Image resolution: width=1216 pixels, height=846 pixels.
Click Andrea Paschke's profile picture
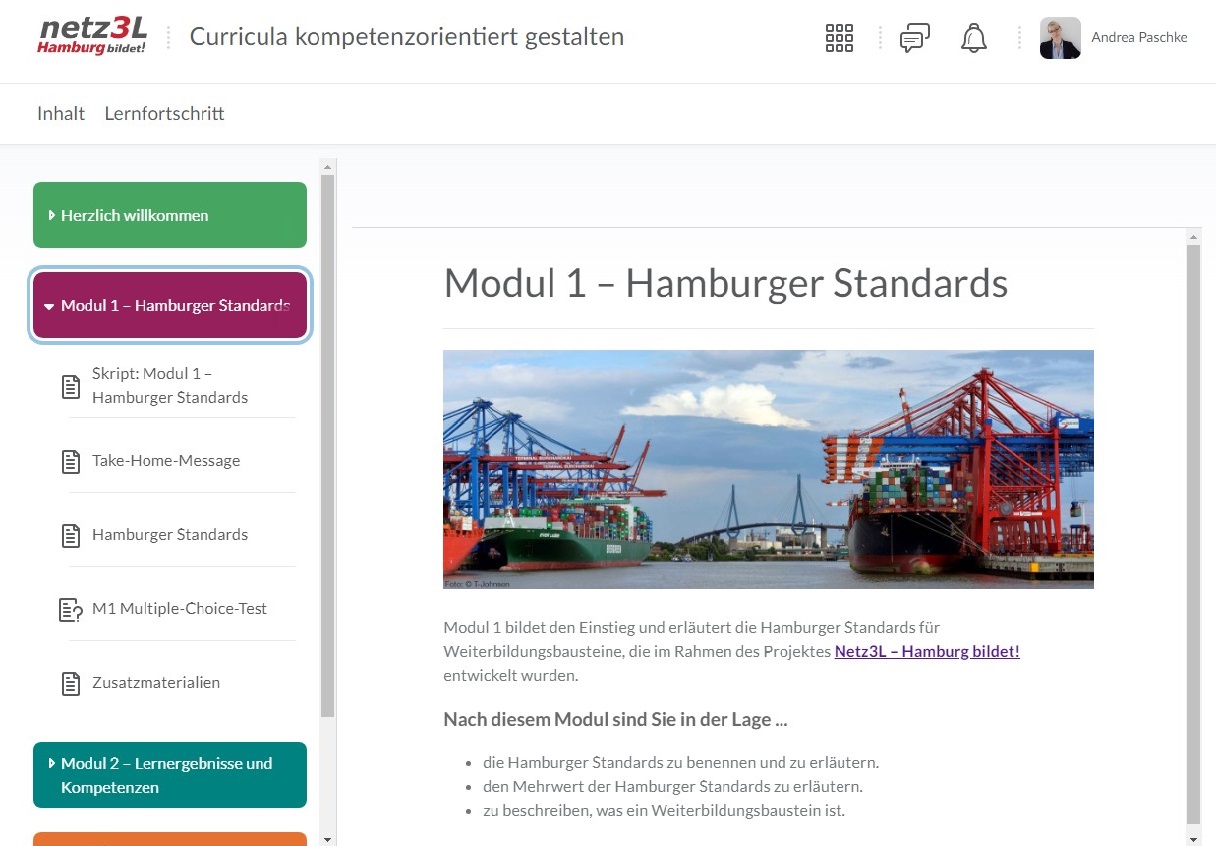[x=1060, y=38]
